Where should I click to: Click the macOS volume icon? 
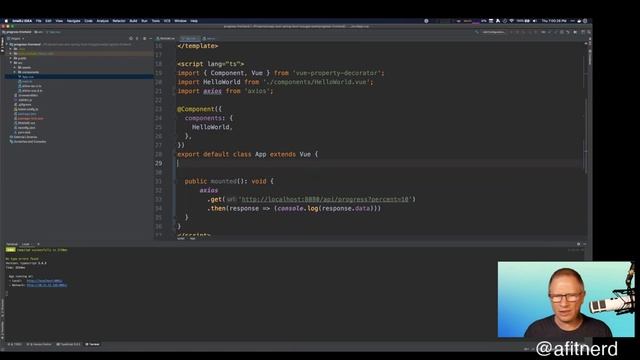[x=535, y=21]
